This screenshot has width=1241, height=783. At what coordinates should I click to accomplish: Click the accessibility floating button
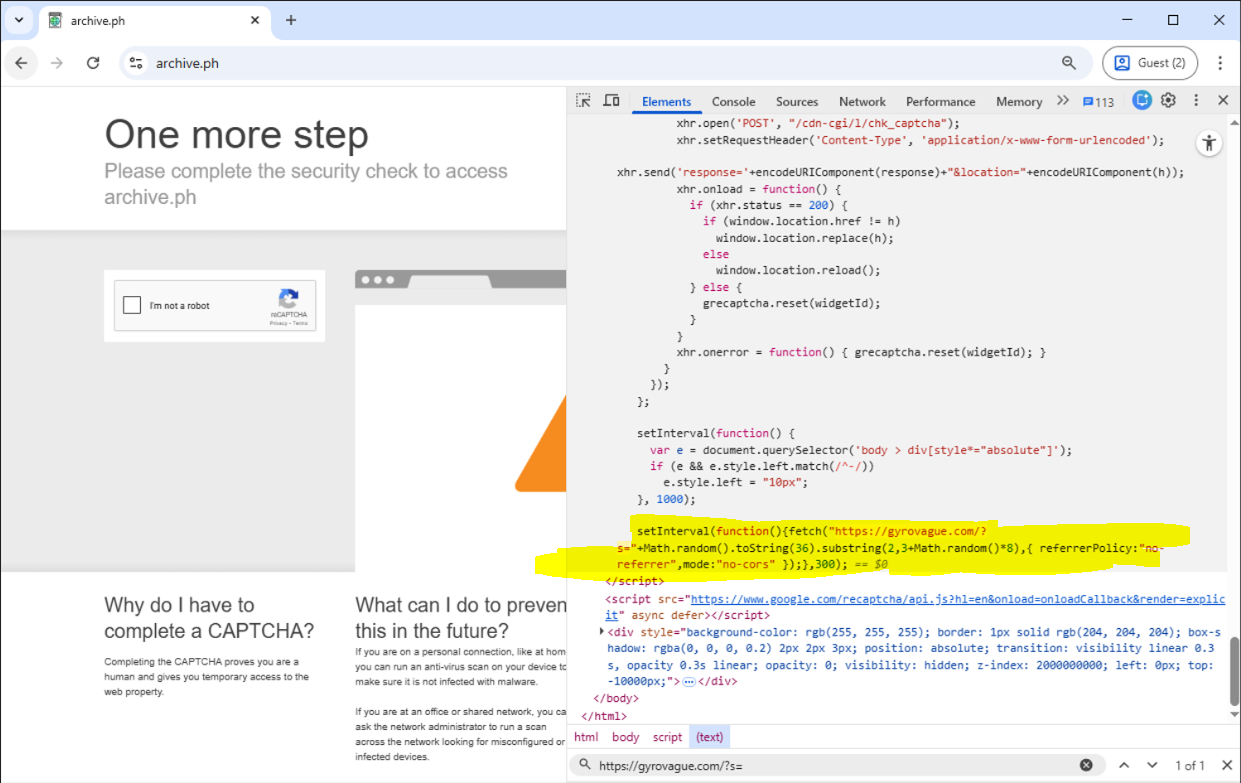(1209, 143)
